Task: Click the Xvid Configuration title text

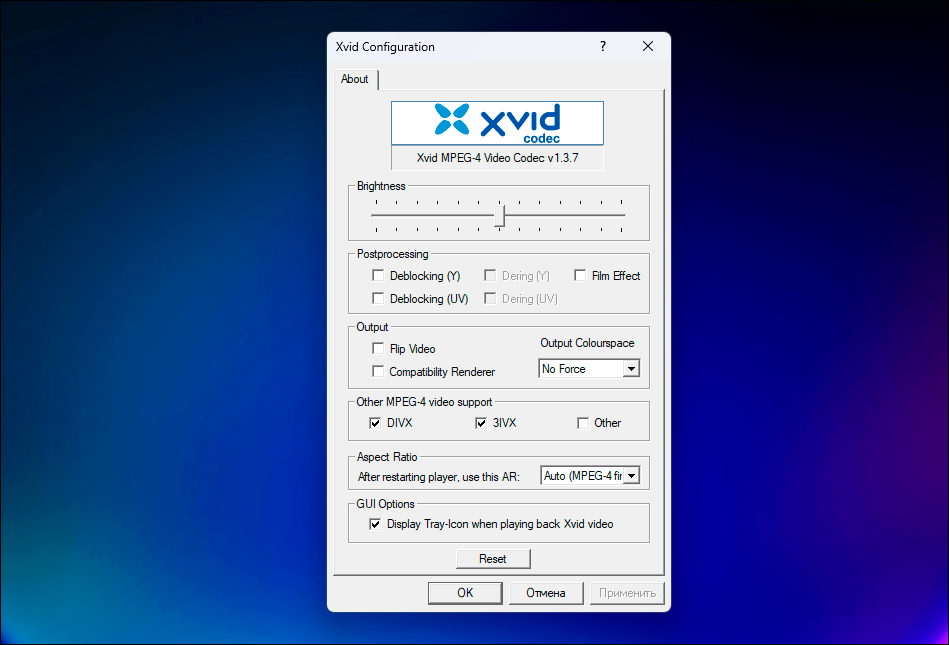Action: pyautogui.click(x=385, y=47)
